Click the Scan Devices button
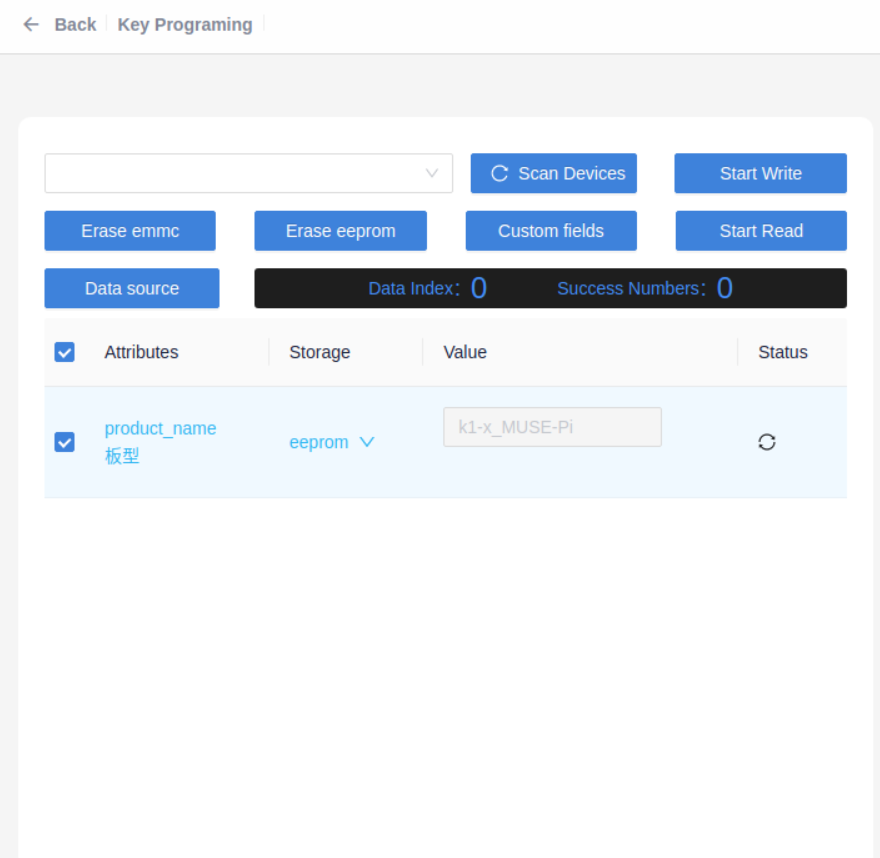 [x=553, y=173]
